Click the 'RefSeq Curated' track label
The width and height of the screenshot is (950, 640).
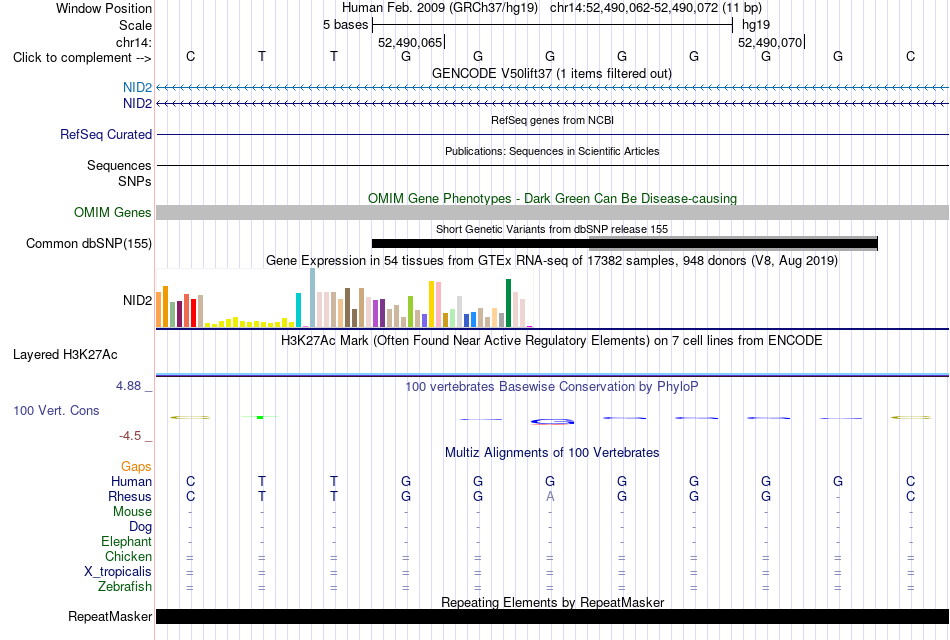(x=106, y=135)
